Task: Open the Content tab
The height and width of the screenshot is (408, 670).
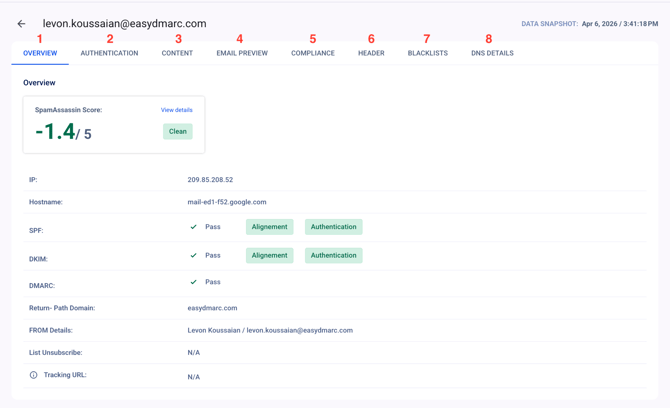Action: click(177, 53)
